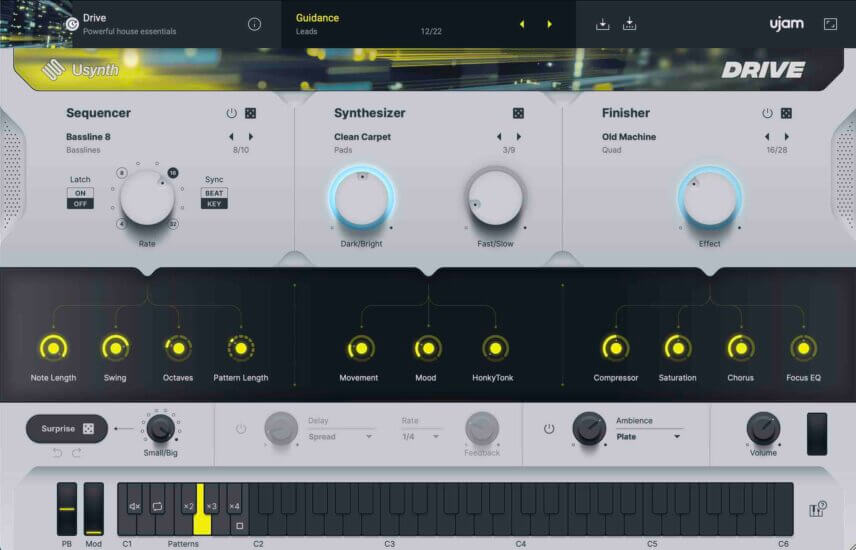Set Sync to BEAT
856x550 pixels.
pos(214,193)
